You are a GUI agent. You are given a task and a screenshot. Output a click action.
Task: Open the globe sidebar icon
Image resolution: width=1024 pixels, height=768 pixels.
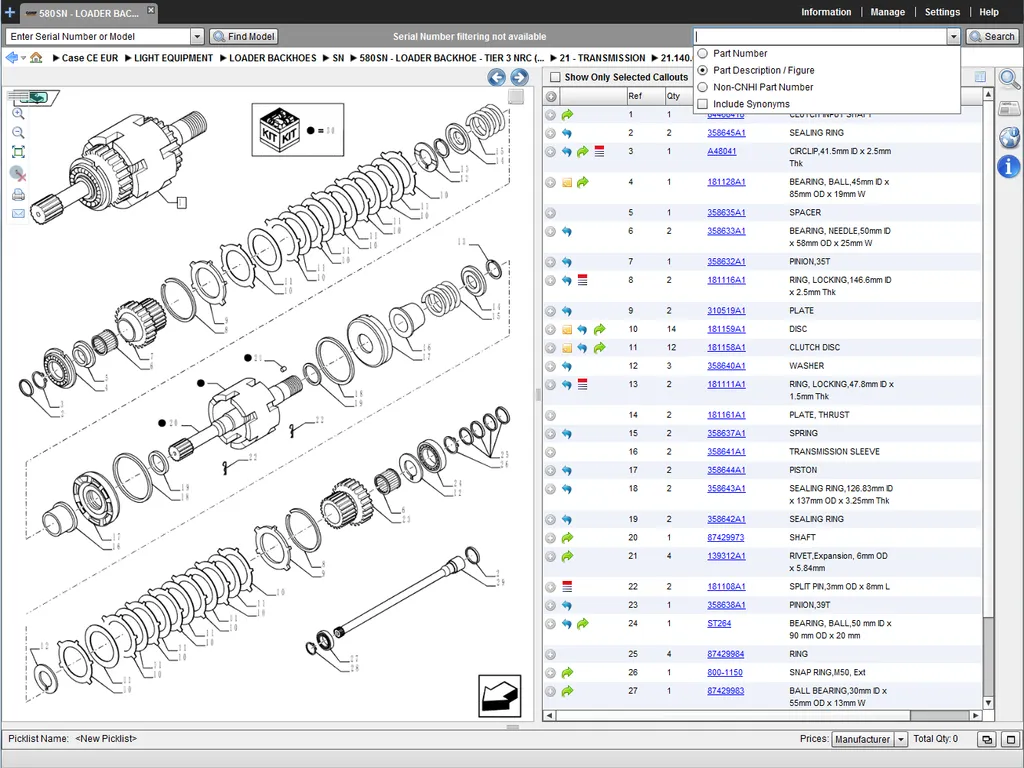pyautogui.click(x=1009, y=137)
